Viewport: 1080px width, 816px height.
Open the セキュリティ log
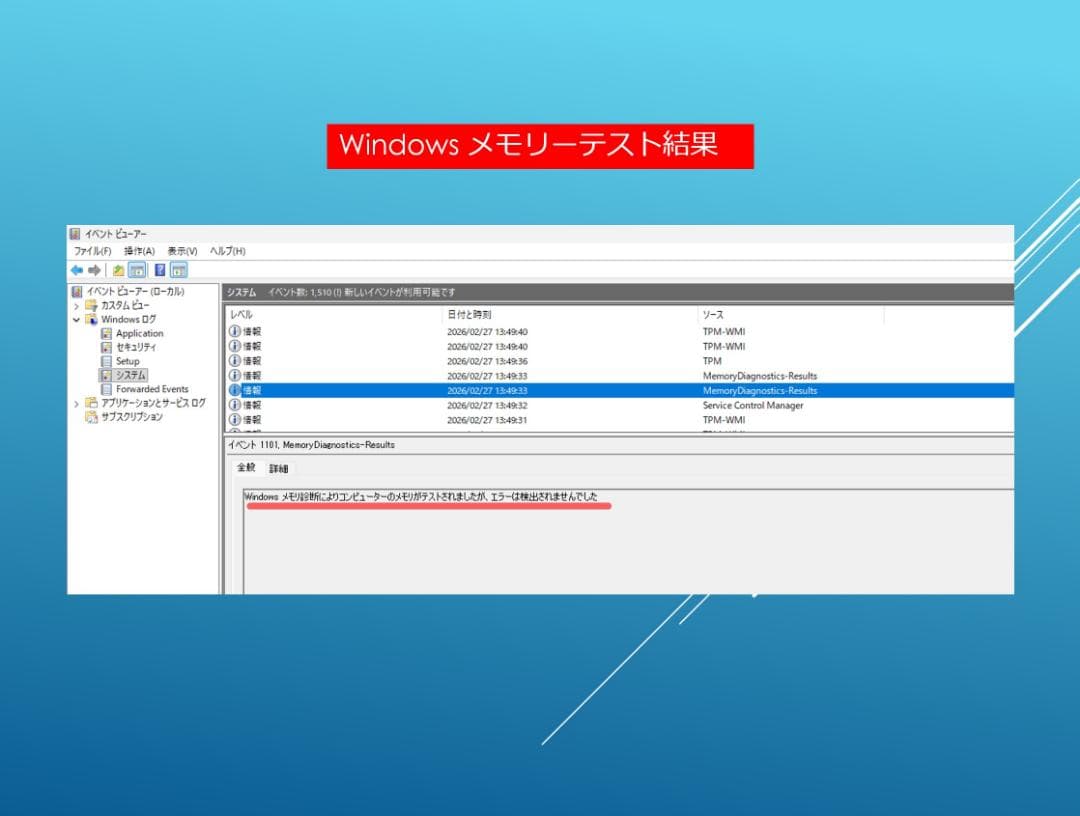click(136, 347)
